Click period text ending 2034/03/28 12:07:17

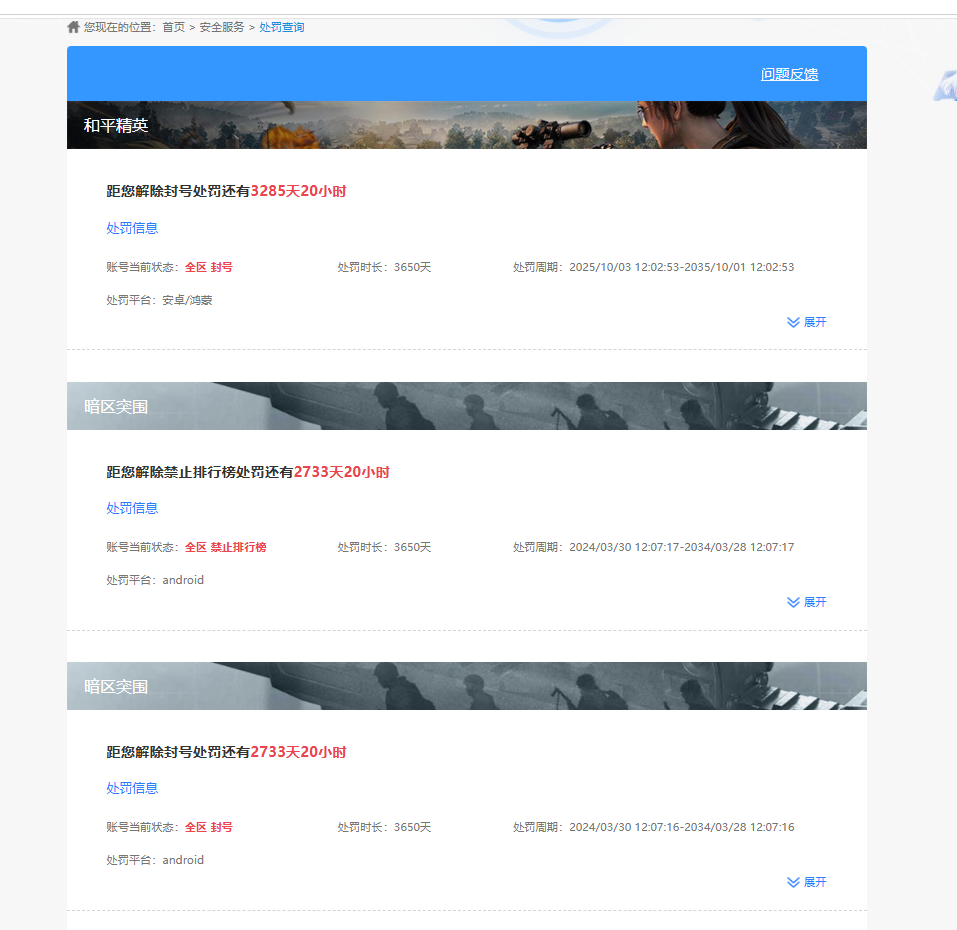[682, 547]
